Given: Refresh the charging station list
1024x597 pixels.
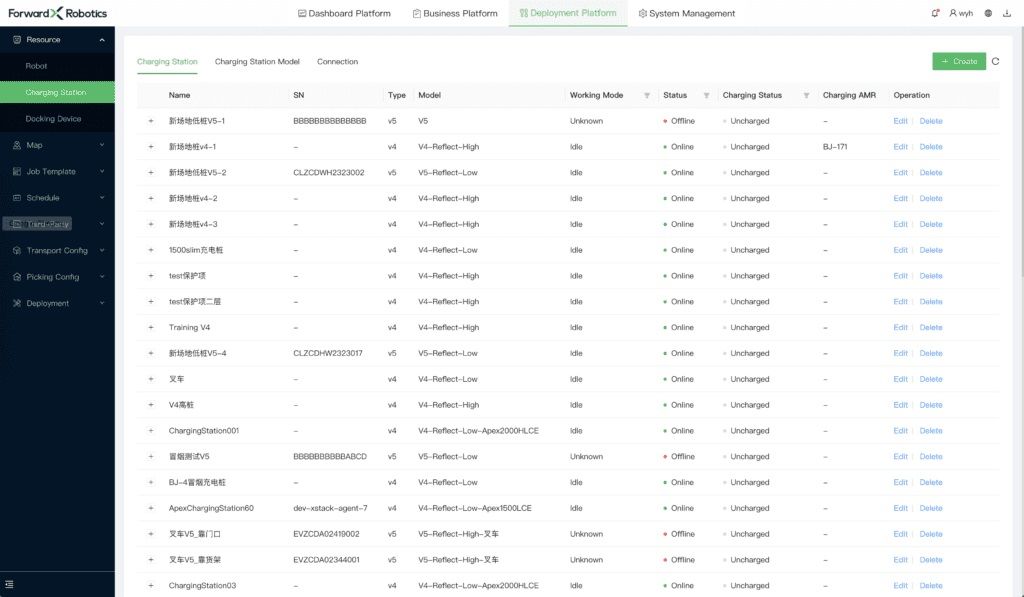Looking at the screenshot, I should [995, 62].
